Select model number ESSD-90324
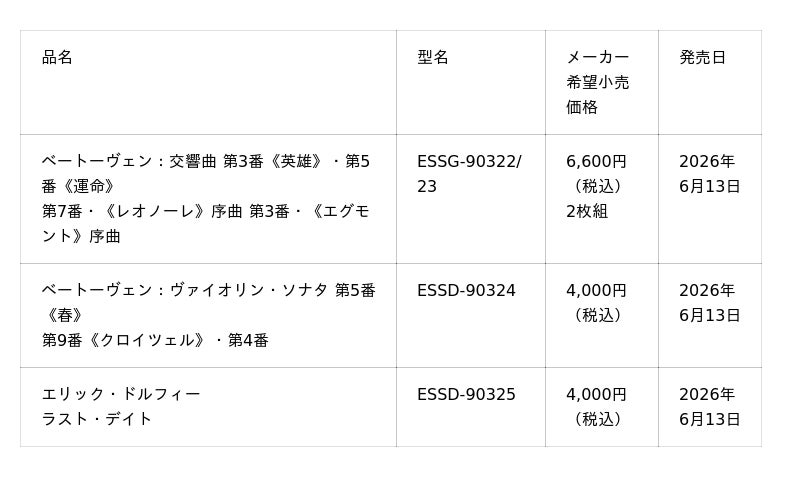This screenshot has width=800, height=477. 466,291
